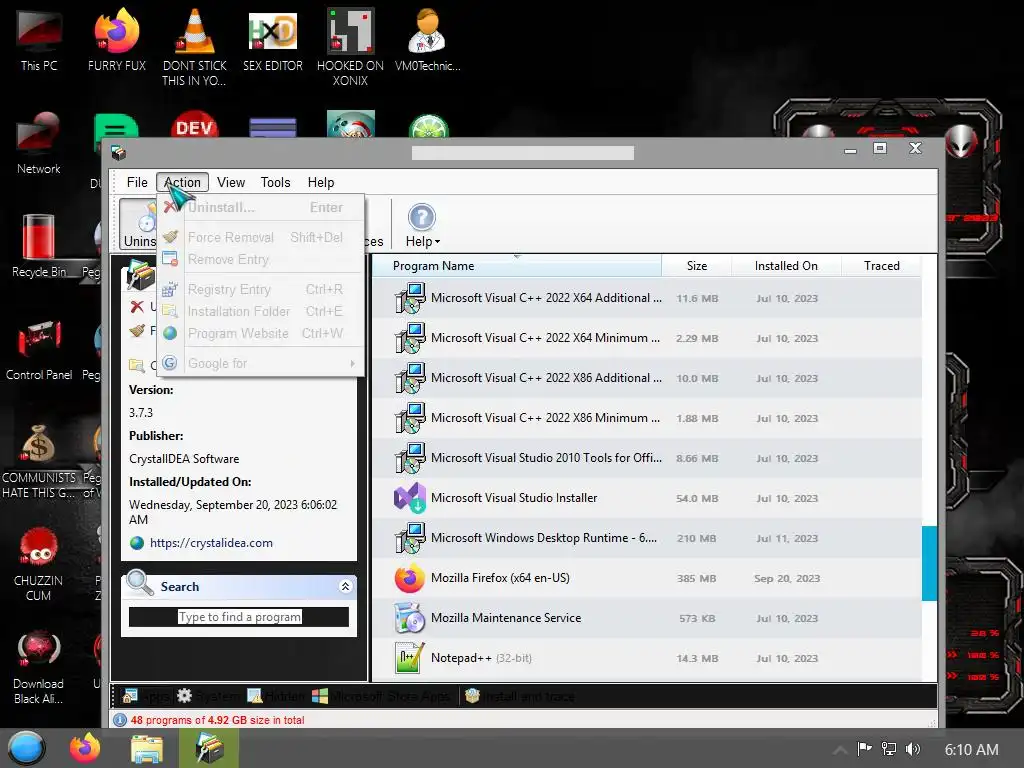Open File Explorer from the taskbar
This screenshot has width=1024, height=768.
146,748
